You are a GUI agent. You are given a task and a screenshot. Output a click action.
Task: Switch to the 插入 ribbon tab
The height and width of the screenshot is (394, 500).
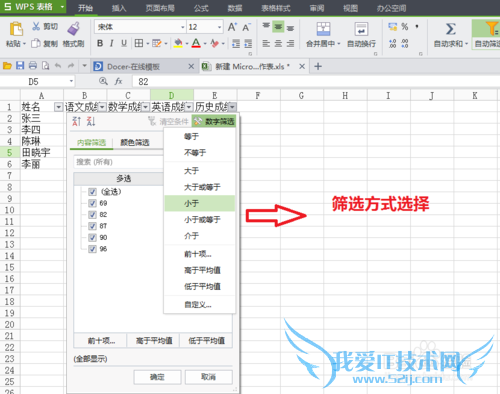coord(119,8)
